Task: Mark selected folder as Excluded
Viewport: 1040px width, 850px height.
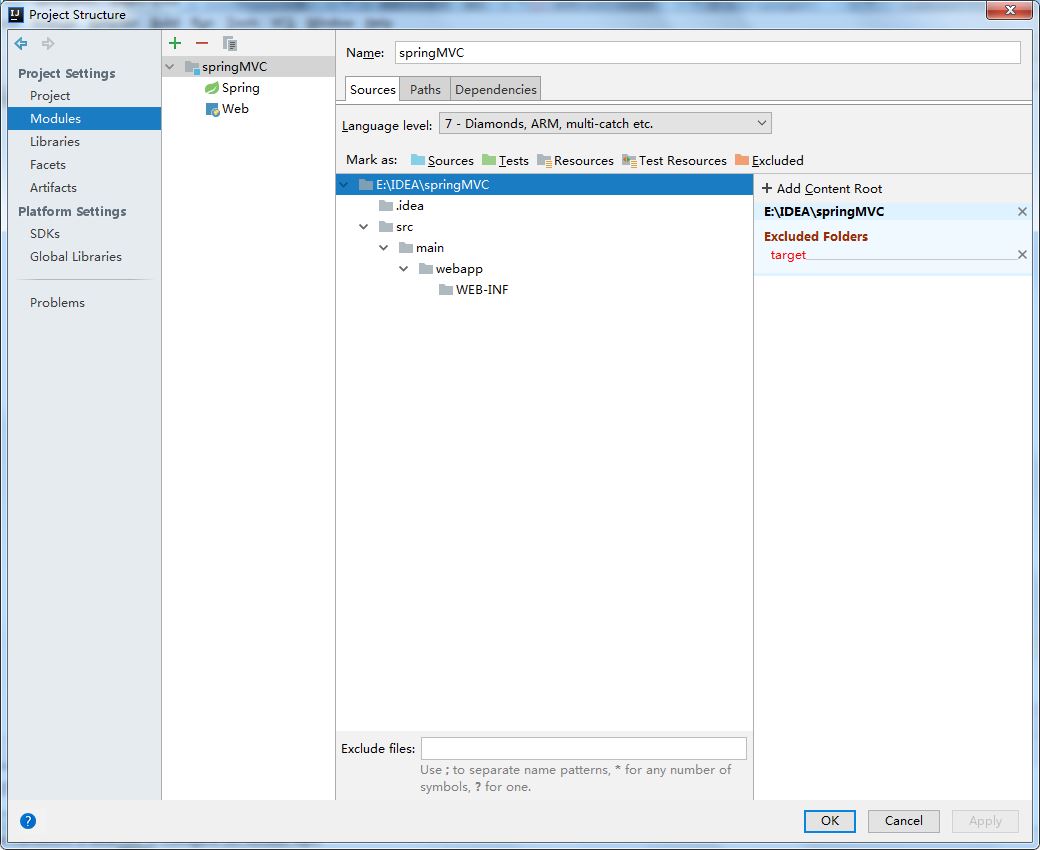Action: pos(769,160)
